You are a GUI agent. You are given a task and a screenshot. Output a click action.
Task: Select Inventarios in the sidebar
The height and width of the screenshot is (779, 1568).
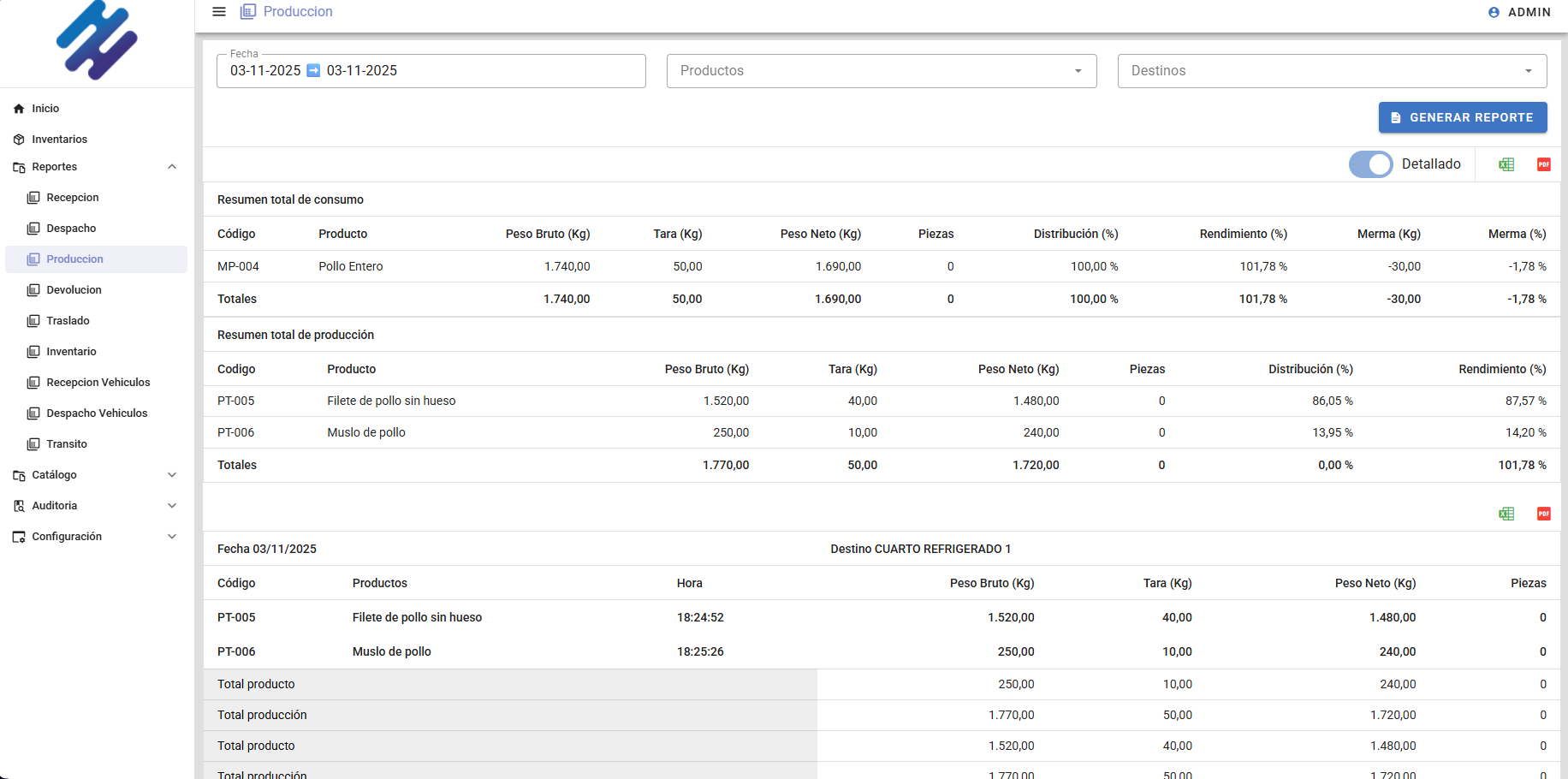click(59, 140)
